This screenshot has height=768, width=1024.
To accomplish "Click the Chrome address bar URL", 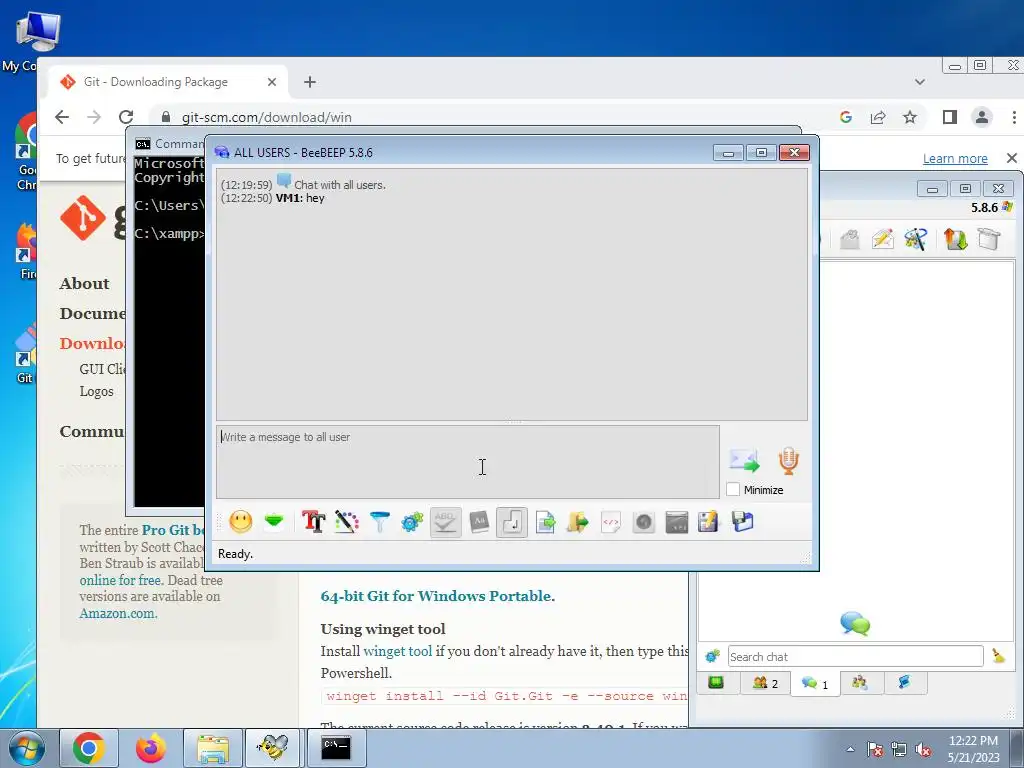I will point(266,118).
